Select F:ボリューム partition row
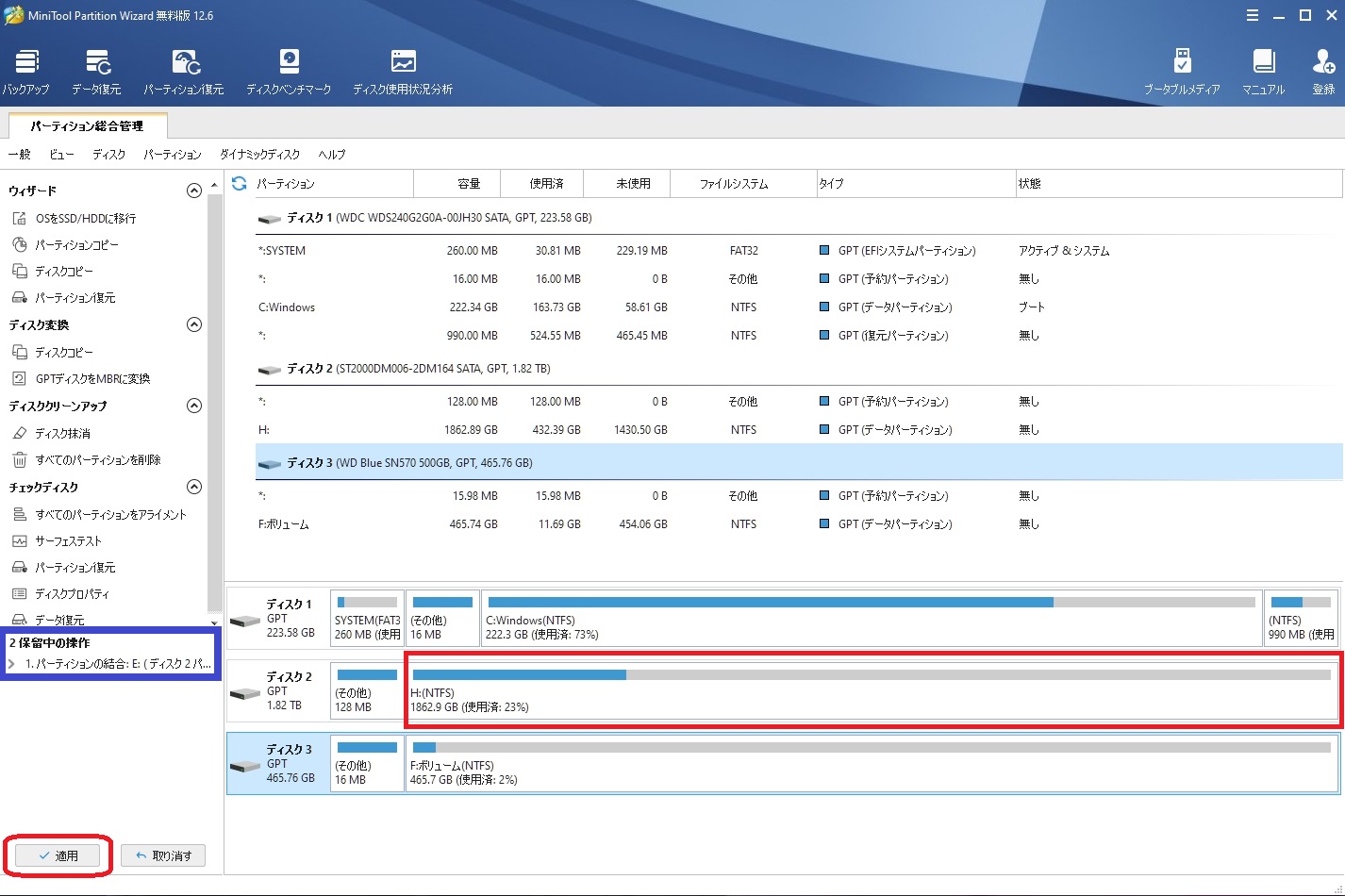The height and width of the screenshot is (896, 1345). [x=798, y=524]
